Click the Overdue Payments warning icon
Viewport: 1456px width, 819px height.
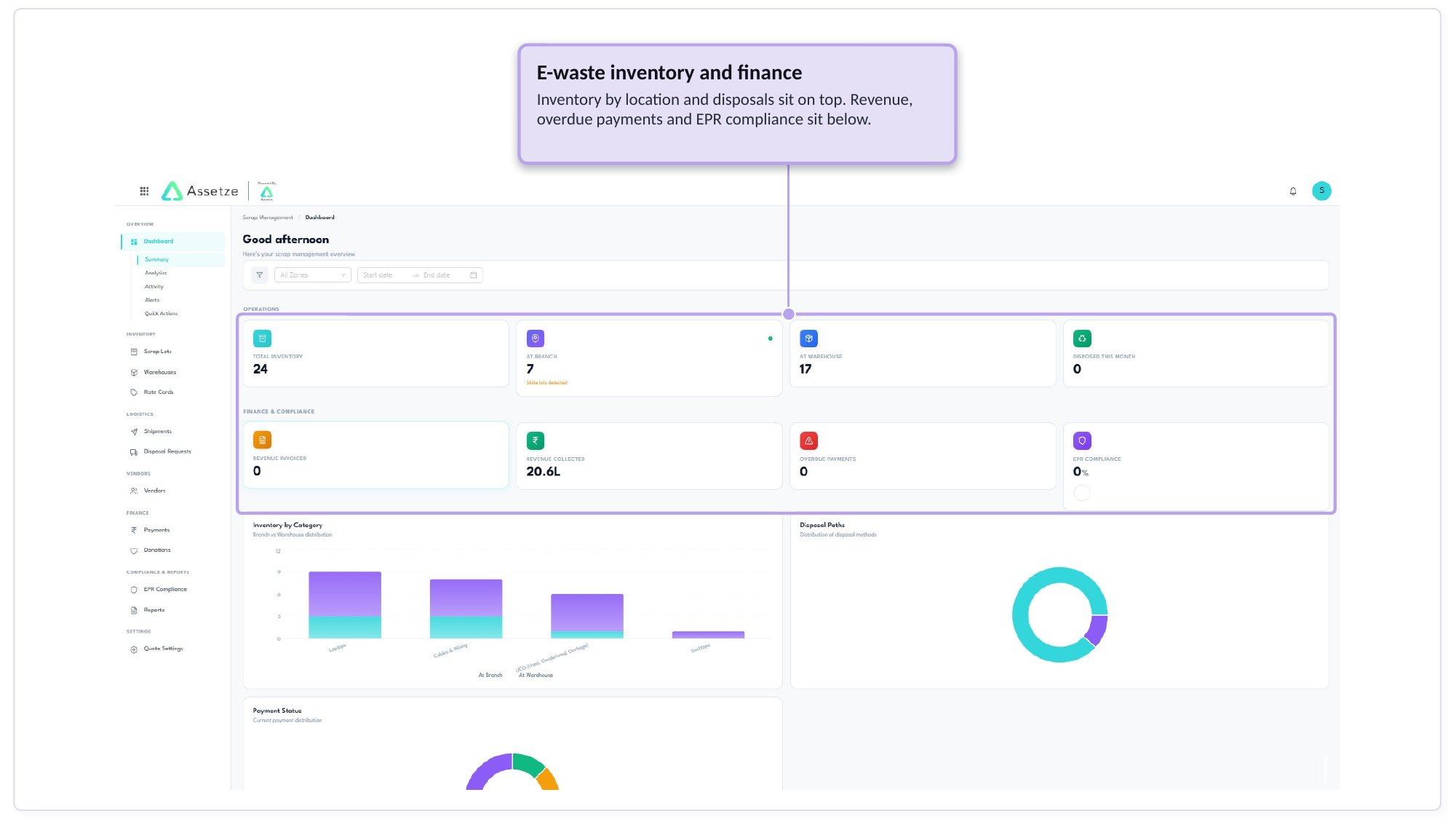(x=808, y=440)
